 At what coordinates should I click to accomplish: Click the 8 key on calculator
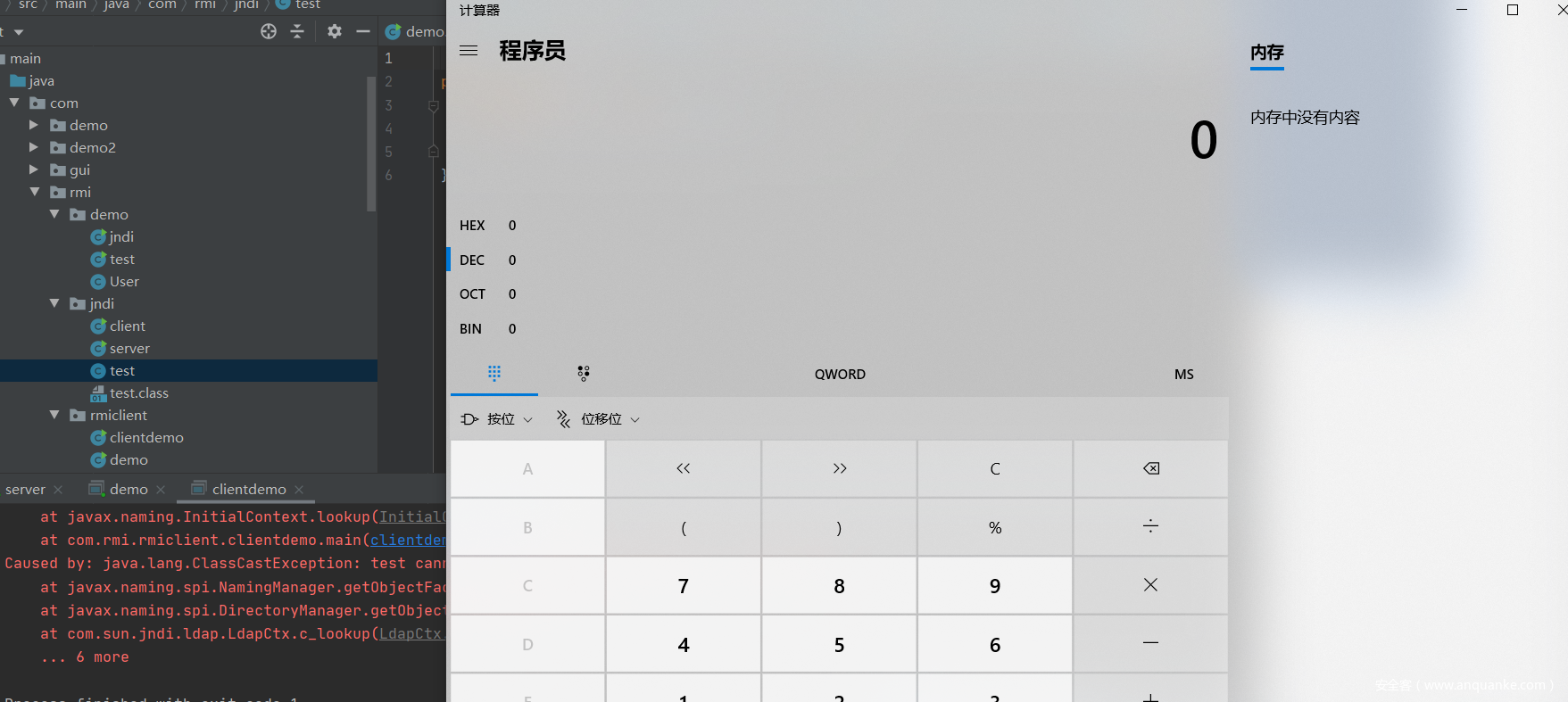(839, 585)
